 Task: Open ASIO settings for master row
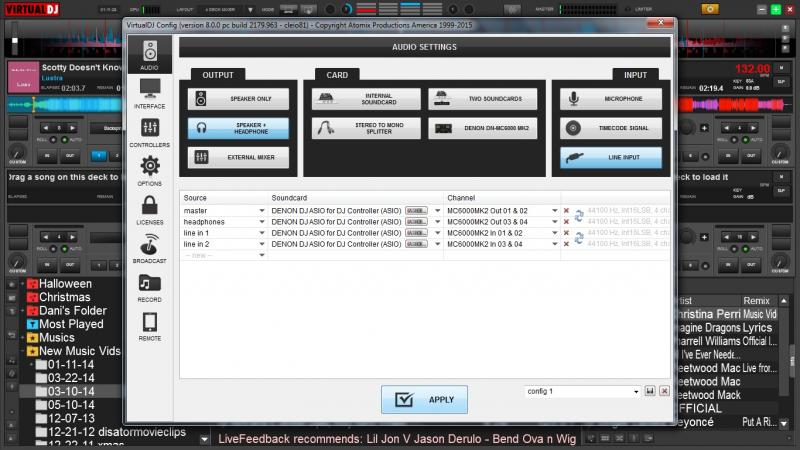416,211
